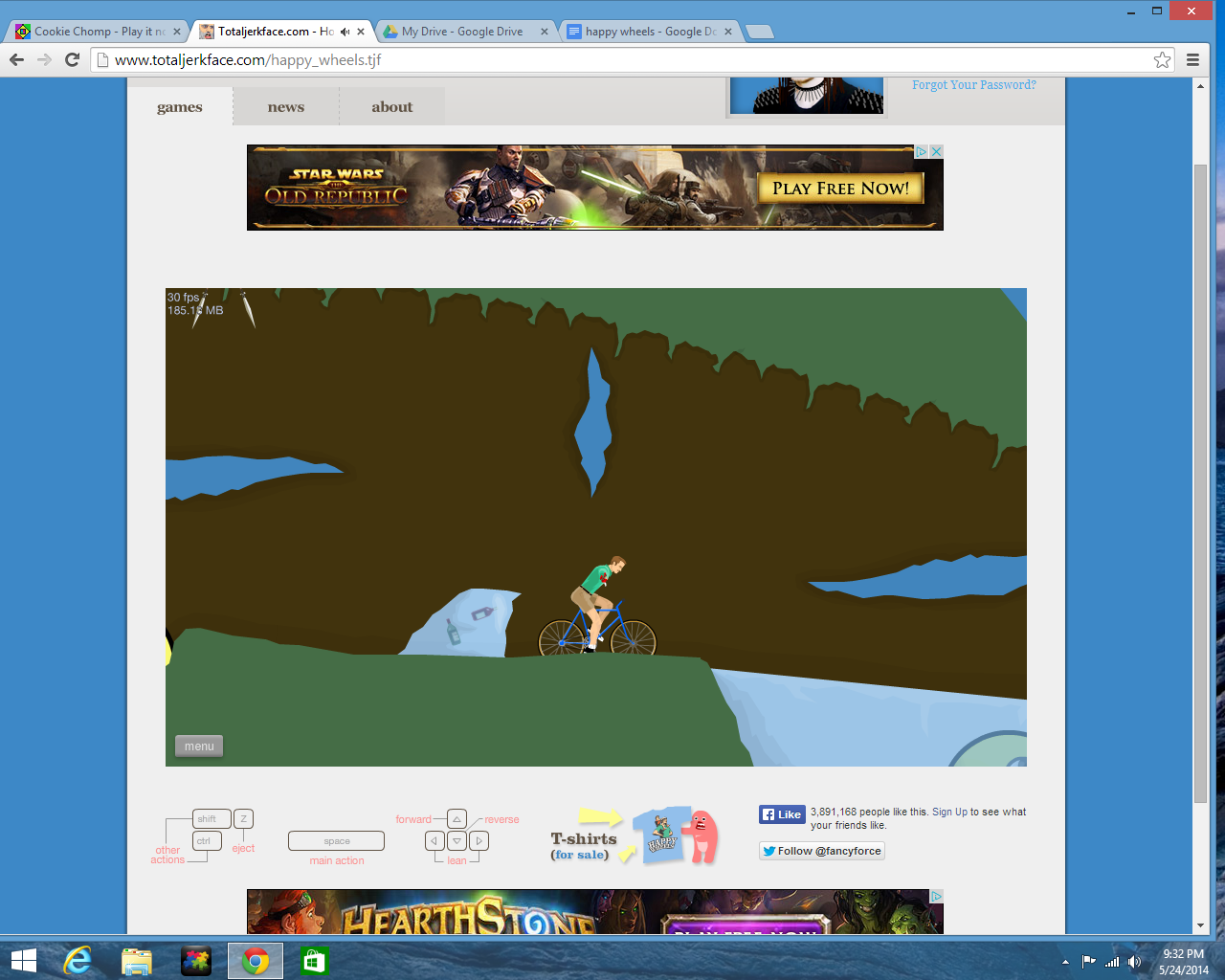Click the Action Center flag icon

click(x=1088, y=962)
